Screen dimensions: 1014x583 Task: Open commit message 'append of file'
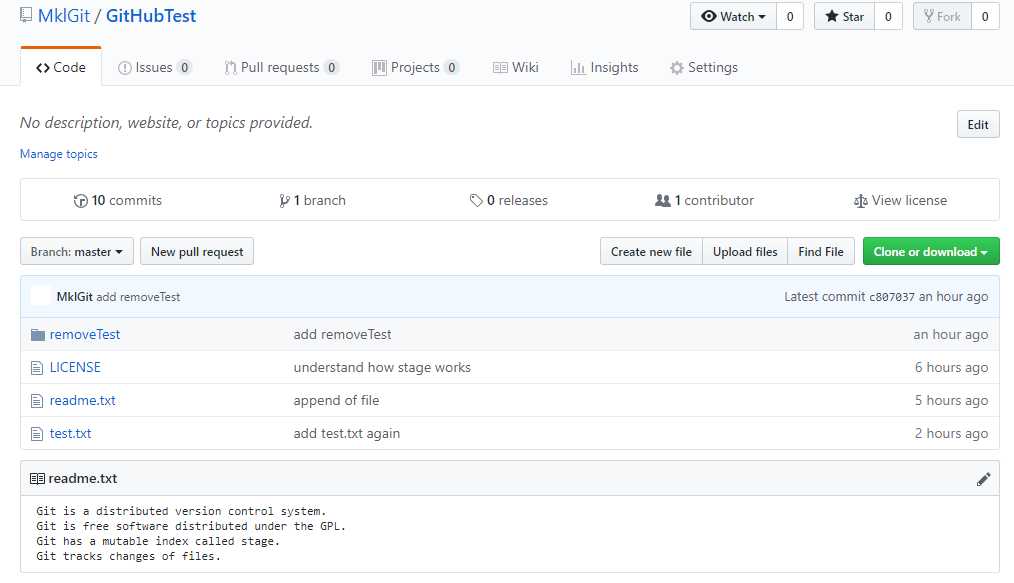[336, 401]
